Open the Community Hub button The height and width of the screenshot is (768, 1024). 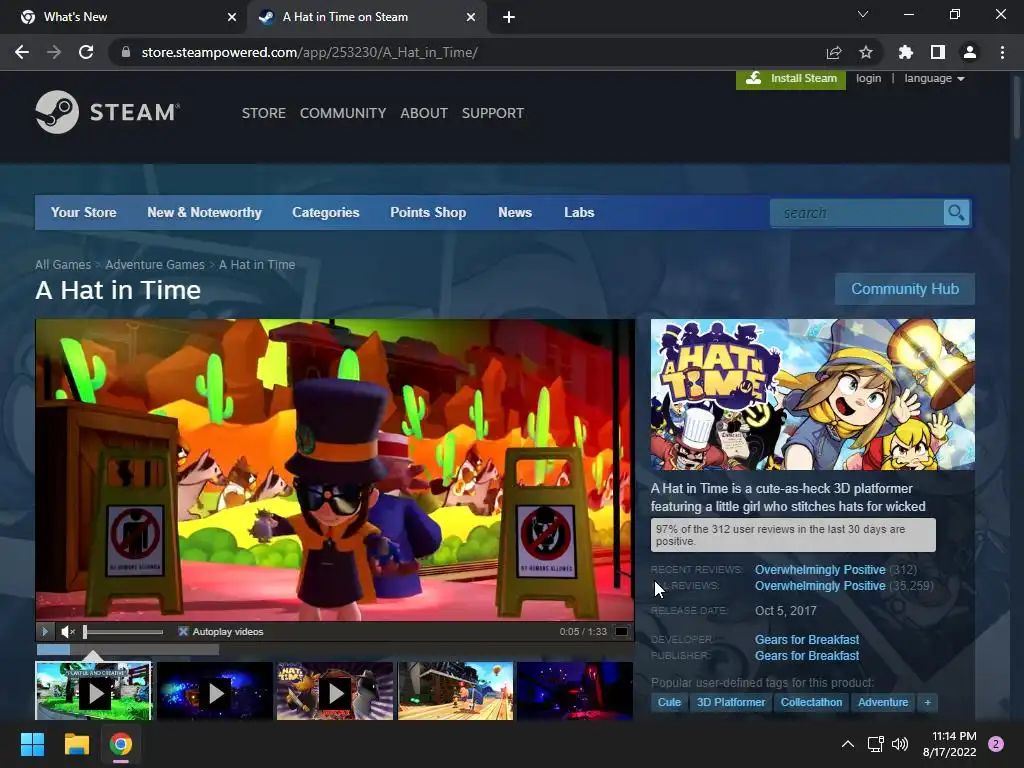tap(905, 289)
